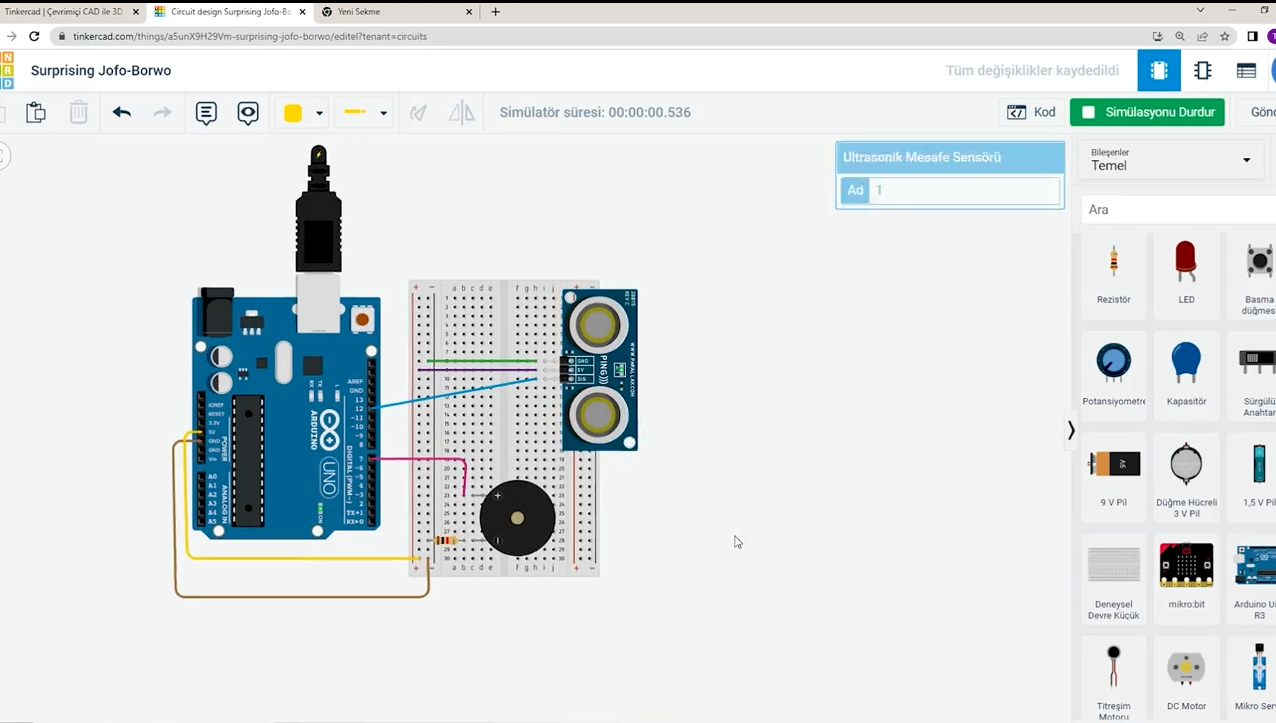The height and width of the screenshot is (723, 1276).
Task: Undo the last action in the toolbar
Action: 121,112
